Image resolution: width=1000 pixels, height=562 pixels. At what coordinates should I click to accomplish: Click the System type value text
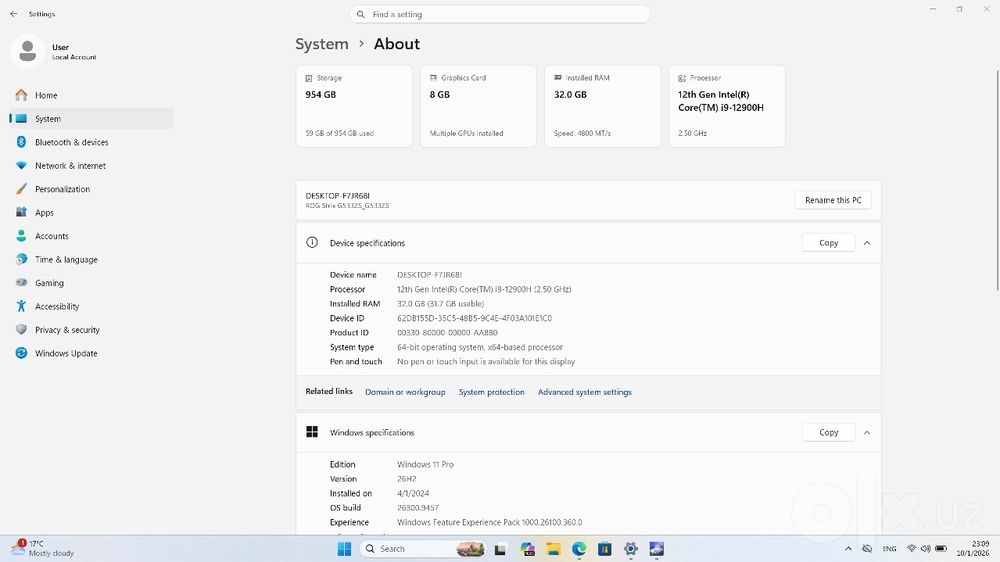pyautogui.click(x=480, y=348)
